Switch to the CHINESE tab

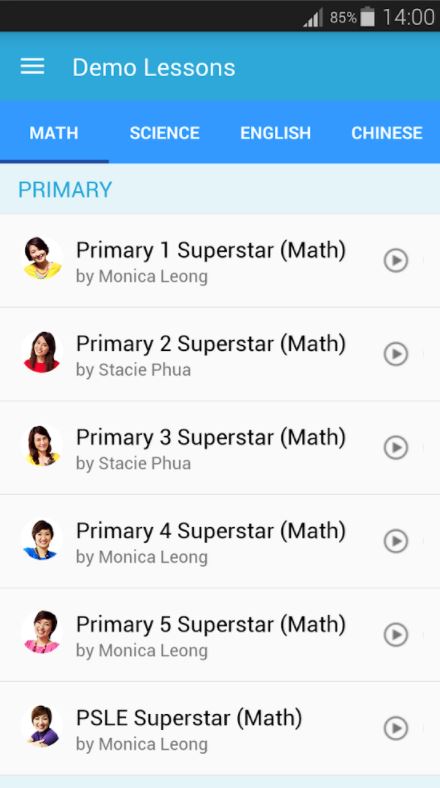(386, 133)
